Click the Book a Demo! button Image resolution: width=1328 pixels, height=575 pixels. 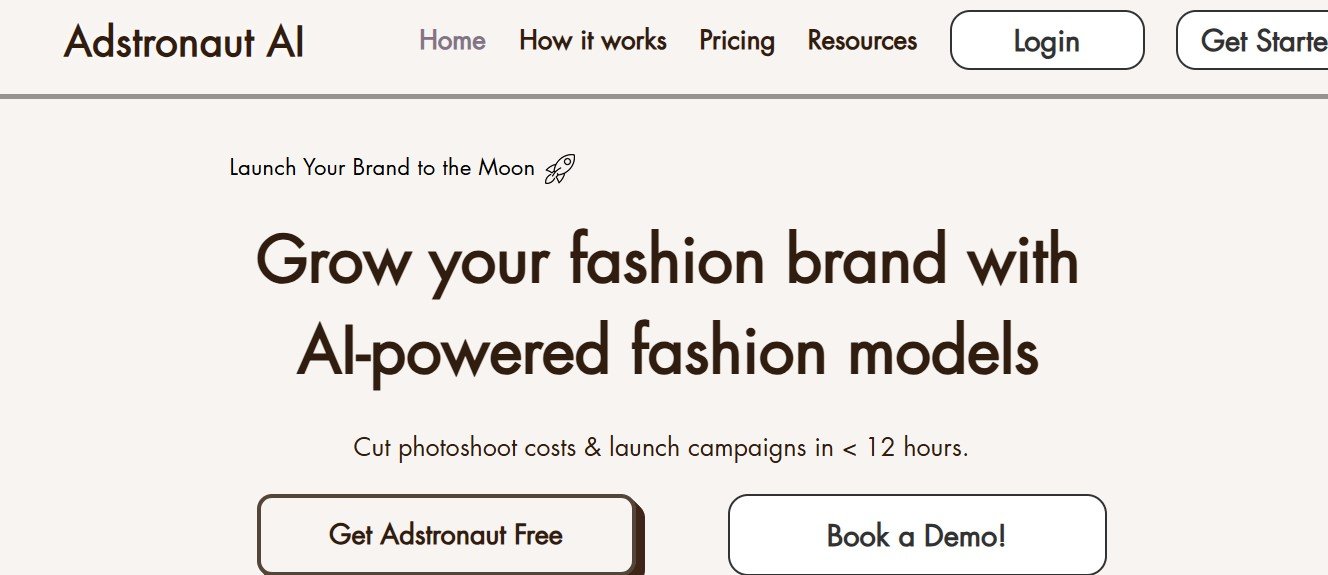point(916,535)
